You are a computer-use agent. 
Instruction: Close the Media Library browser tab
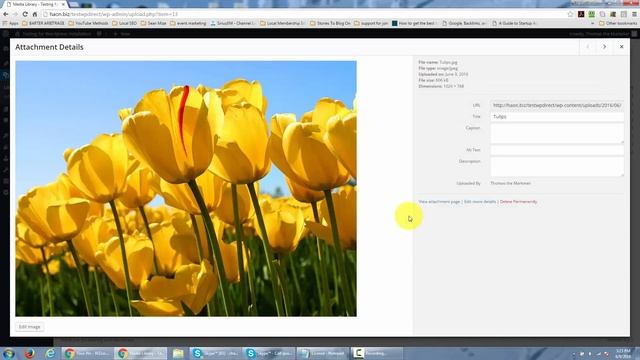pos(63,4)
